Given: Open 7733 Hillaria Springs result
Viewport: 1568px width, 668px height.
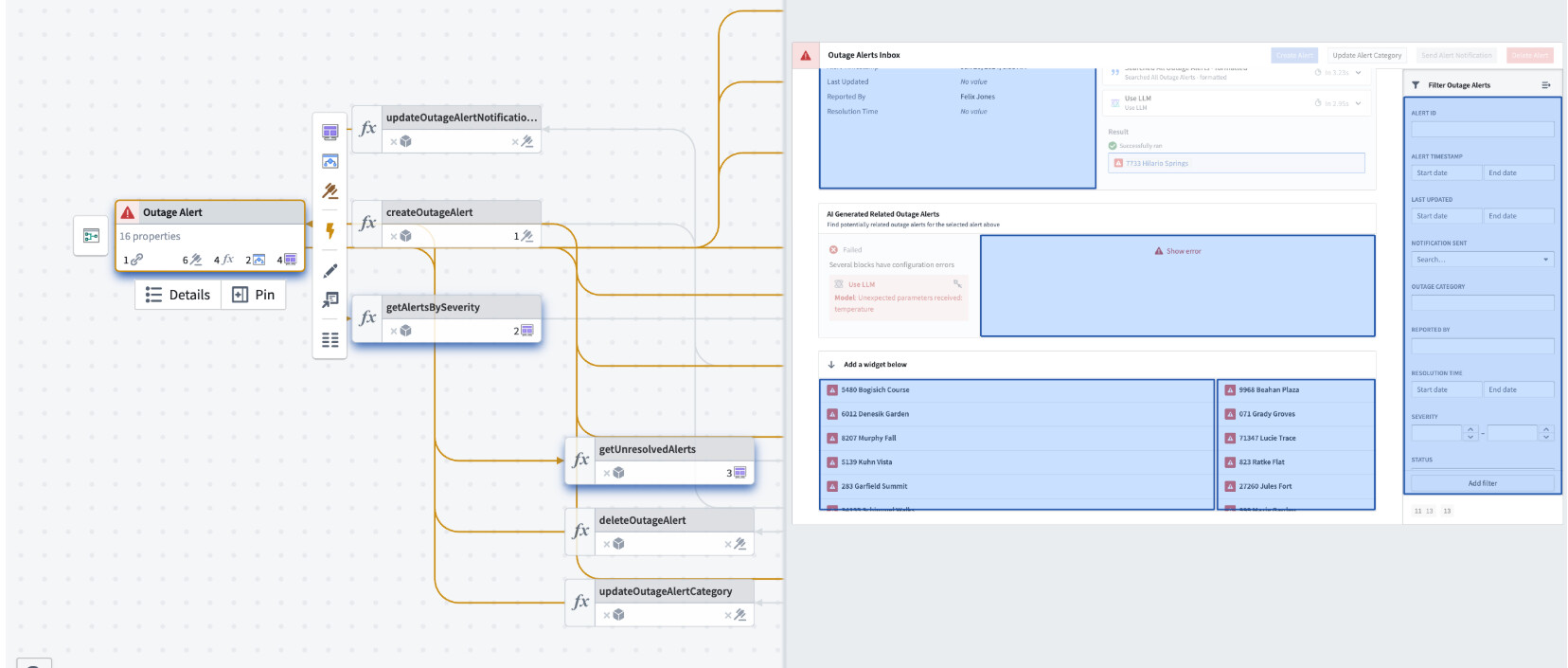Looking at the screenshot, I should coord(1237,163).
